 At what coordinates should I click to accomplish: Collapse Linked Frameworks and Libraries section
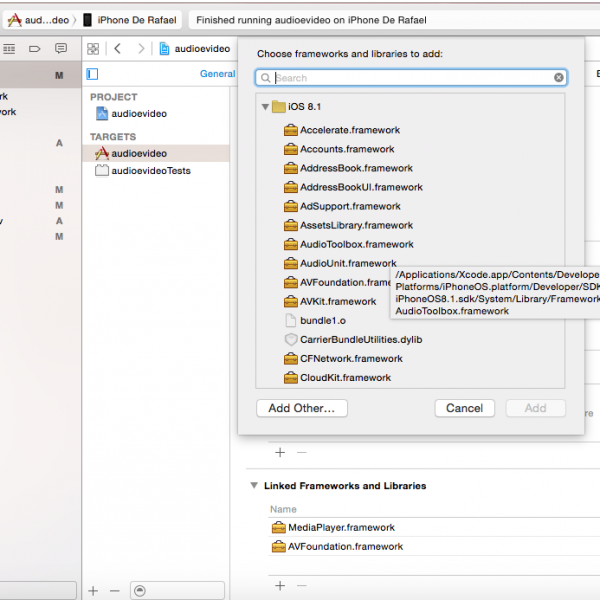tap(254, 486)
